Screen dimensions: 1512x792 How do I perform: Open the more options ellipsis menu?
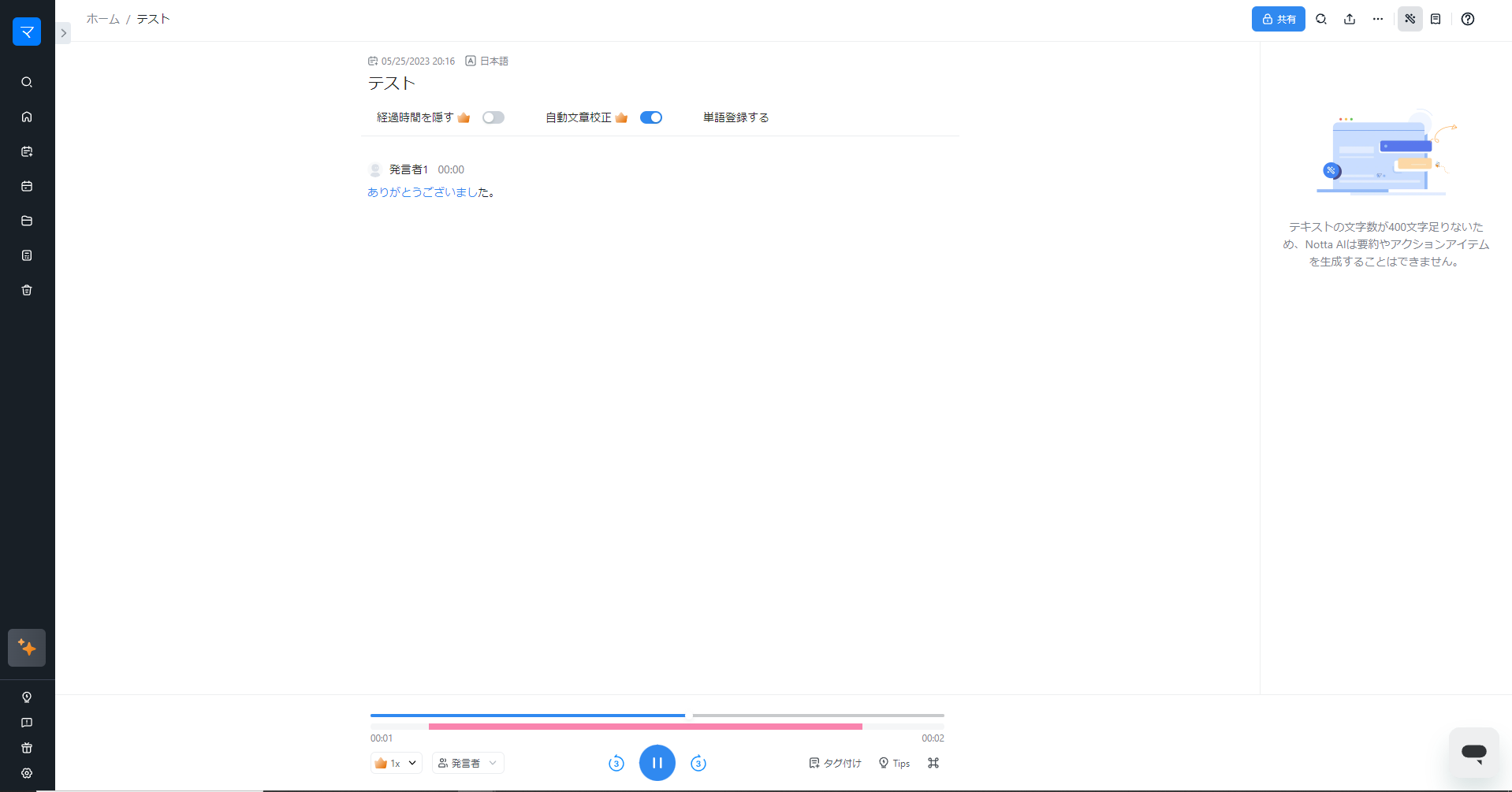point(1378,19)
